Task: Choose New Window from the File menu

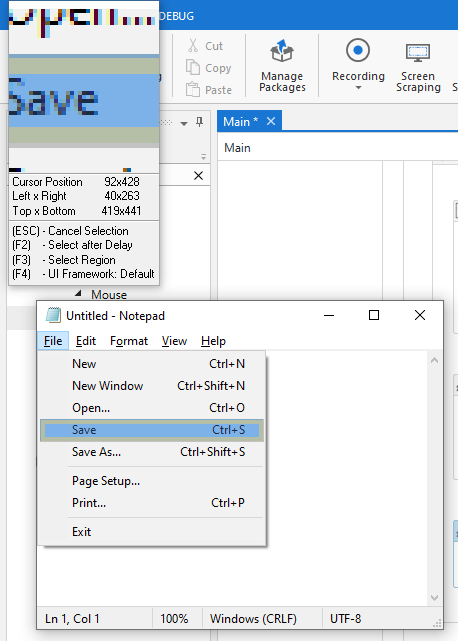Action: pos(152,385)
